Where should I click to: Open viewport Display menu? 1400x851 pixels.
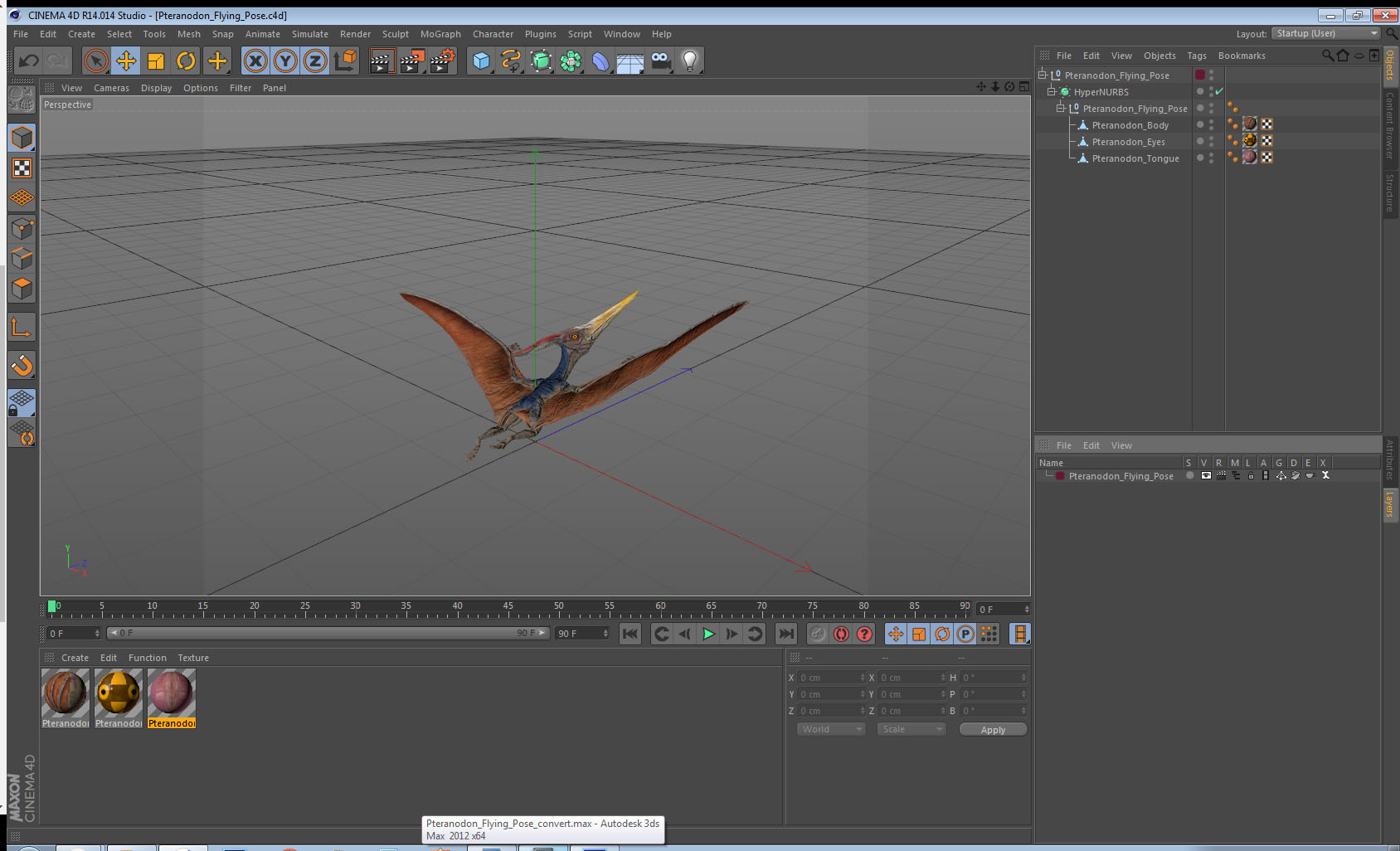(156, 88)
